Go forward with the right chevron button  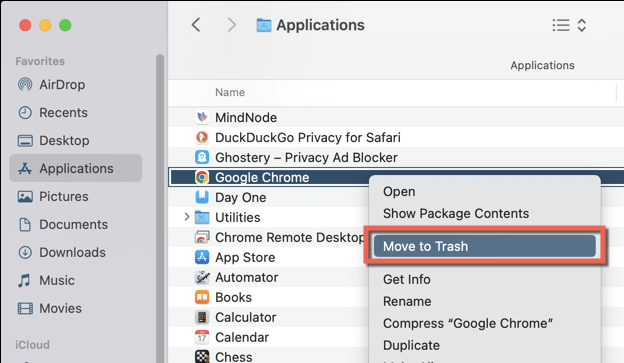click(x=232, y=25)
